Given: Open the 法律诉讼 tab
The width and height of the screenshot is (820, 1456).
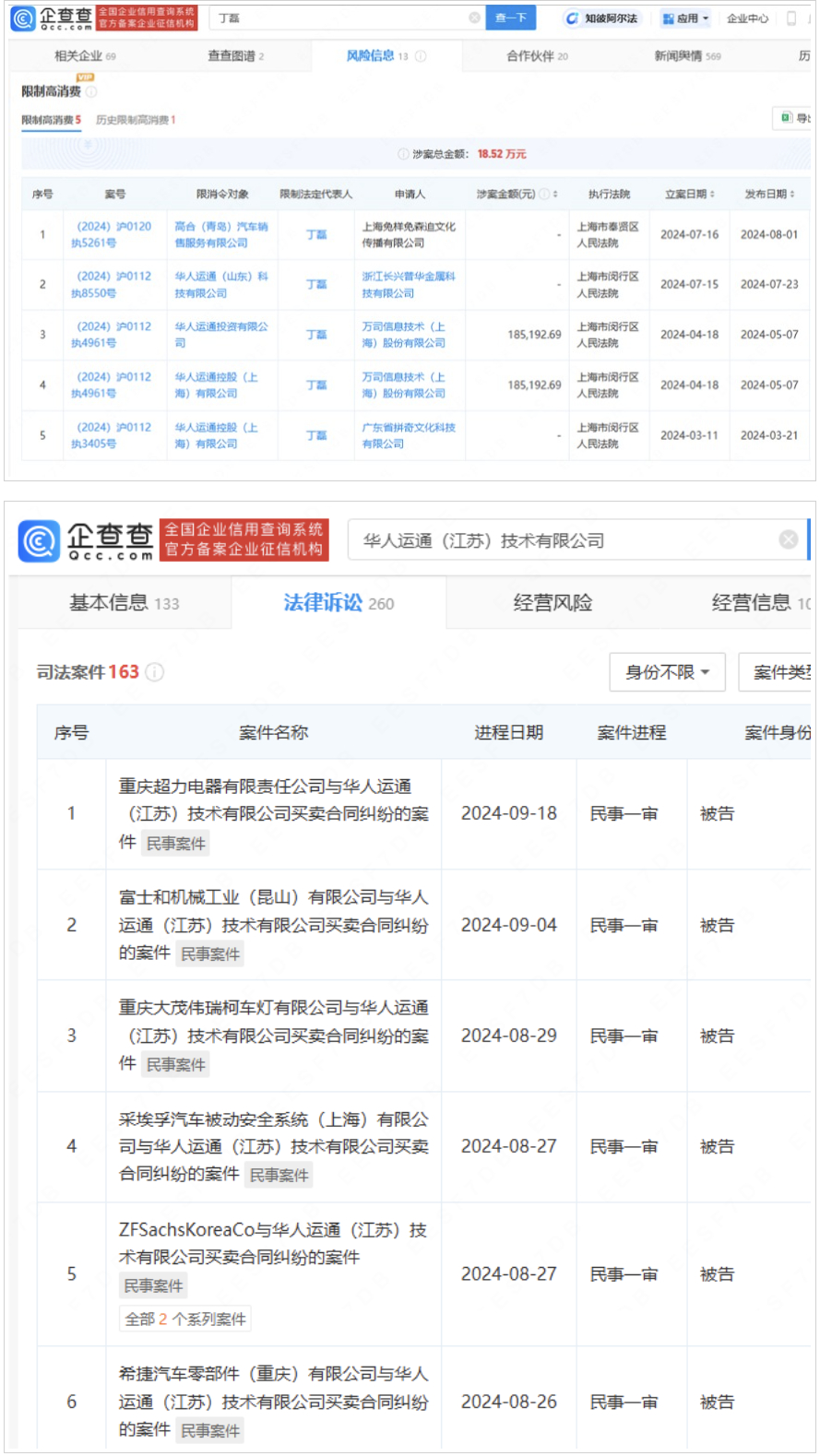Looking at the screenshot, I should coord(339,603).
